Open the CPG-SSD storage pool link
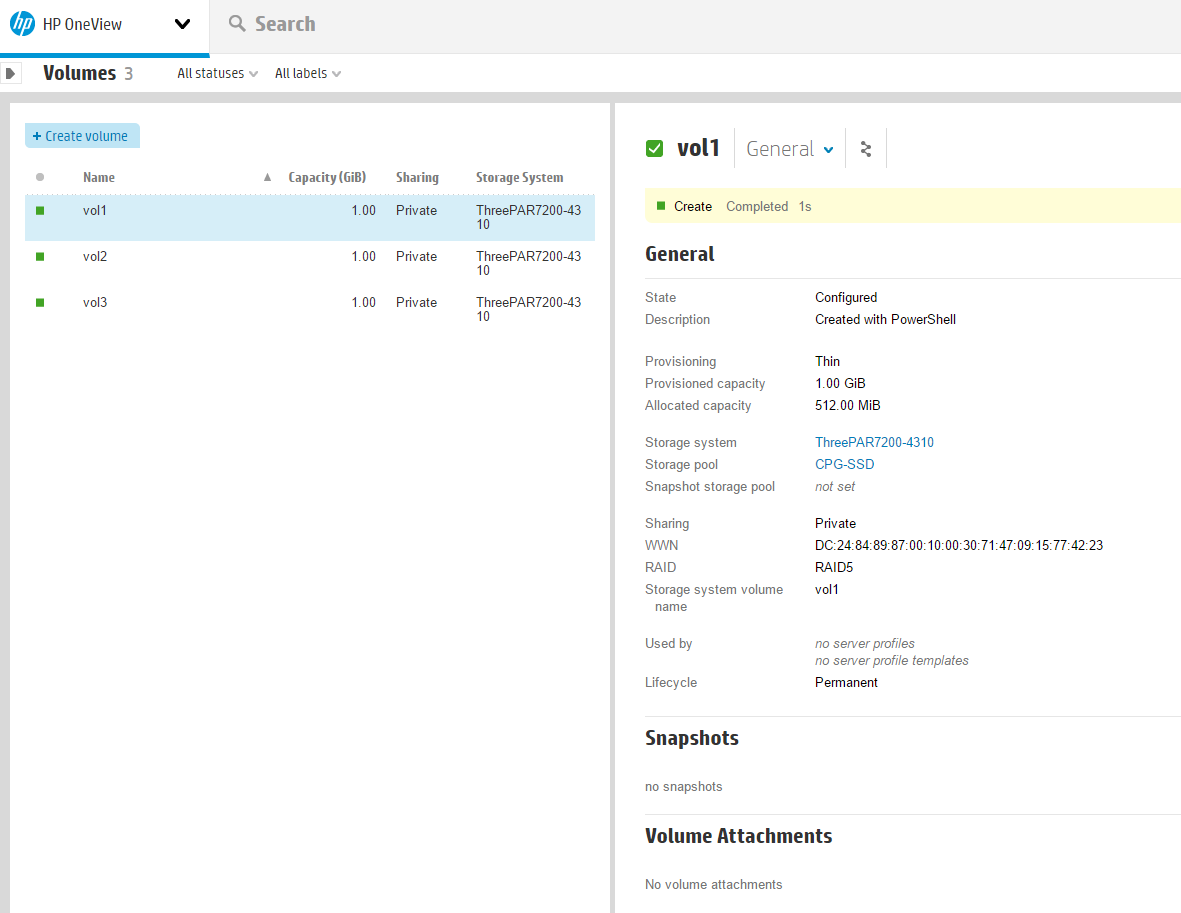This screenshot has height=913, width=1181. point(844,464)
